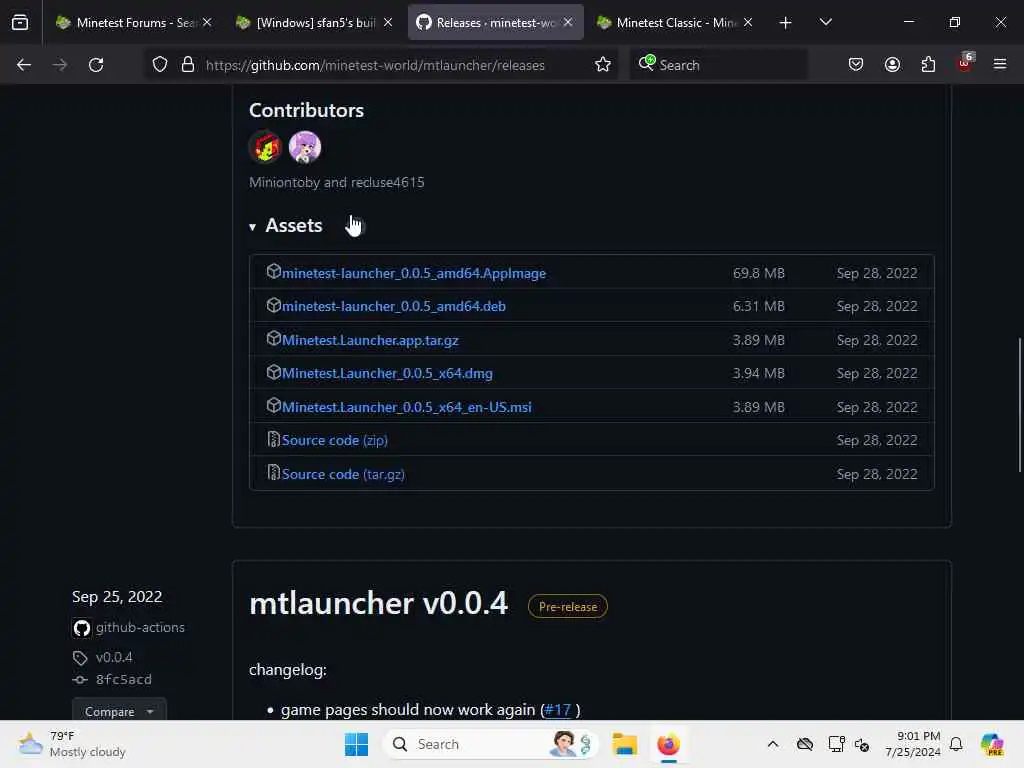Viewport: 1024px width, 768px height.
Task: Open the github-actions author link
Action: point(140,628)
